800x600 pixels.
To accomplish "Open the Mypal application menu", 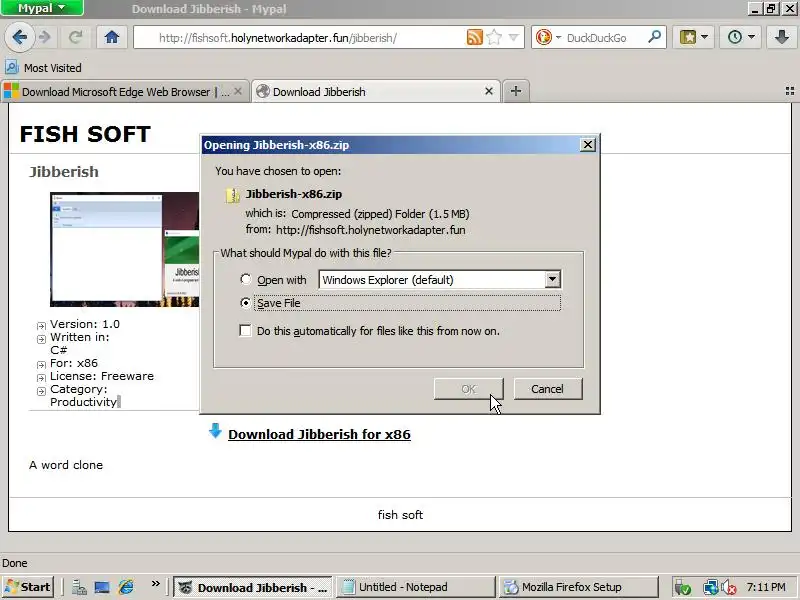I will [42, 8].
